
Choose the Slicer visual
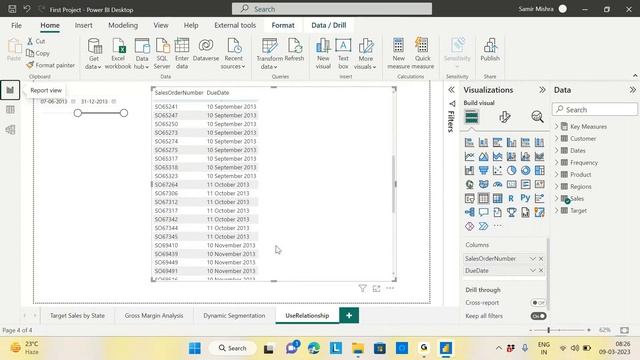coord(469,198)
